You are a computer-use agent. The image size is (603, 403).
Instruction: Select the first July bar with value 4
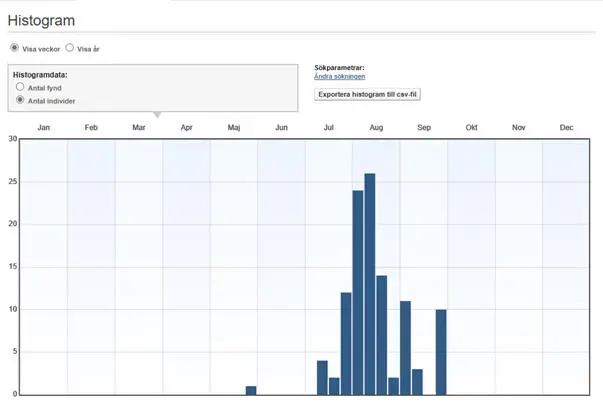click(x=322, y=377)
